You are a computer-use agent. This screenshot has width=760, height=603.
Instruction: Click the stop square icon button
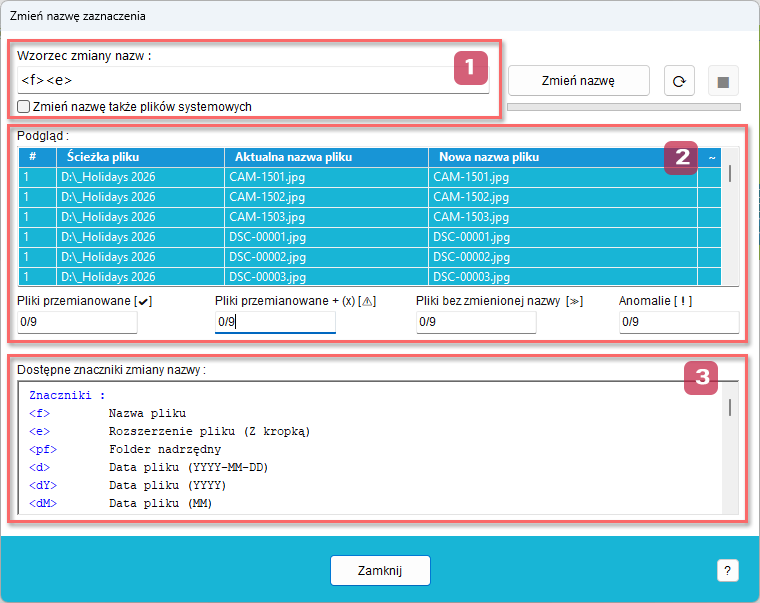tap(723, 81)
